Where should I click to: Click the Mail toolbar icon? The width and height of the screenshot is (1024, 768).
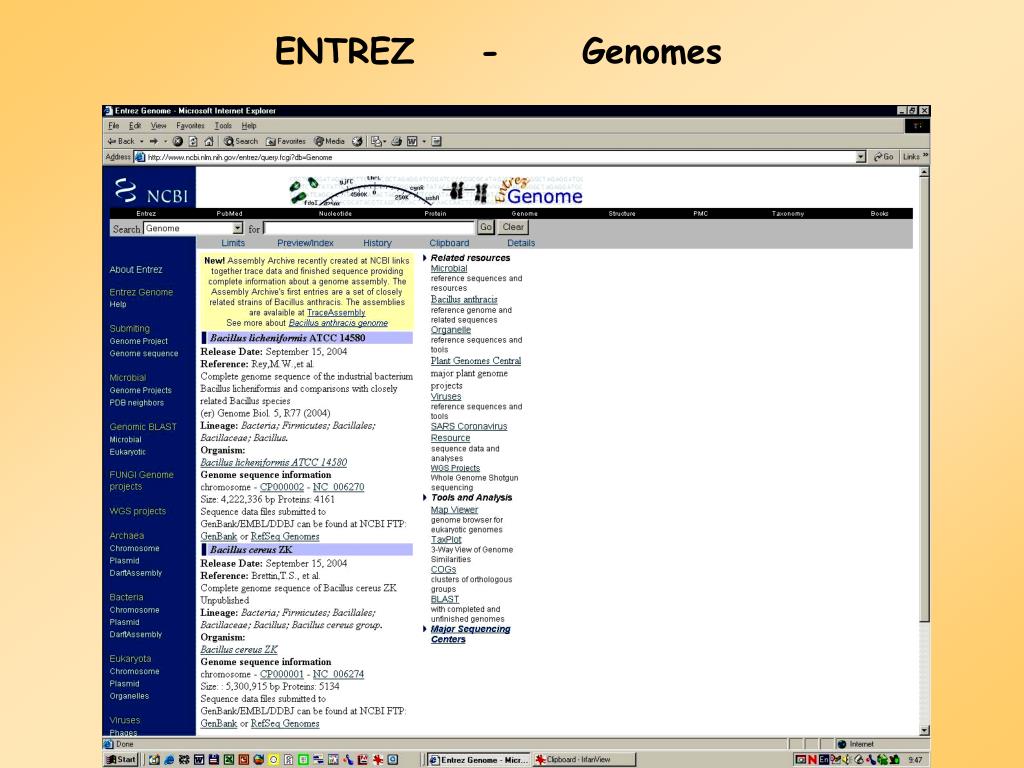coord(376,141)
